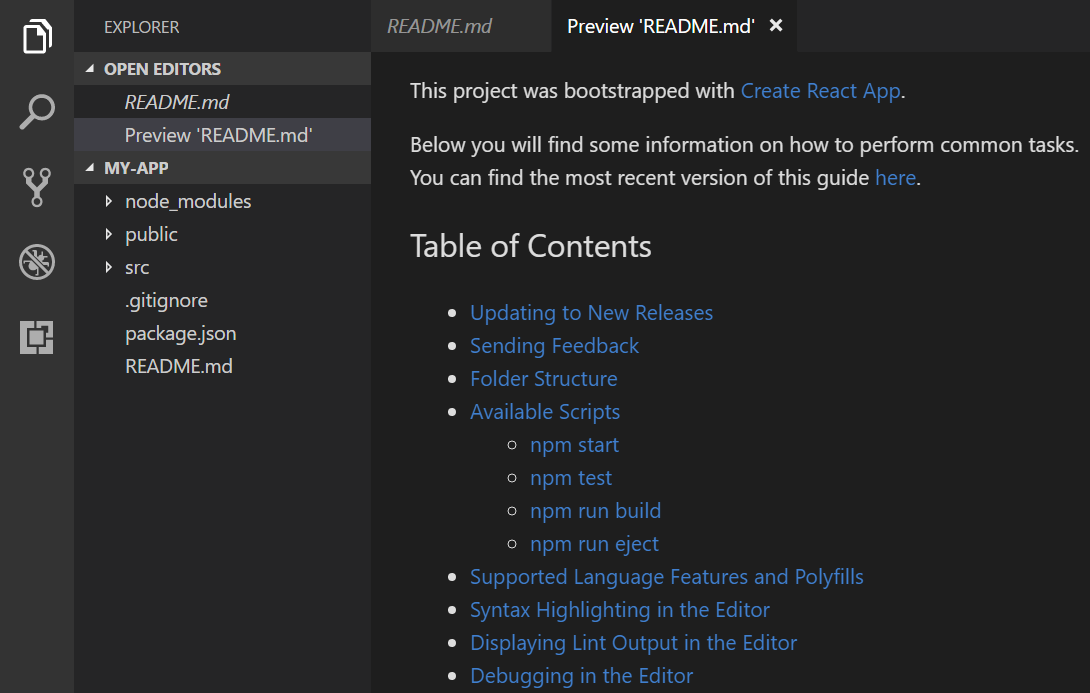Viewport: 1090px width, 693px height.
Task: Follow the 'here' guide link
Action: click(895, 178)
